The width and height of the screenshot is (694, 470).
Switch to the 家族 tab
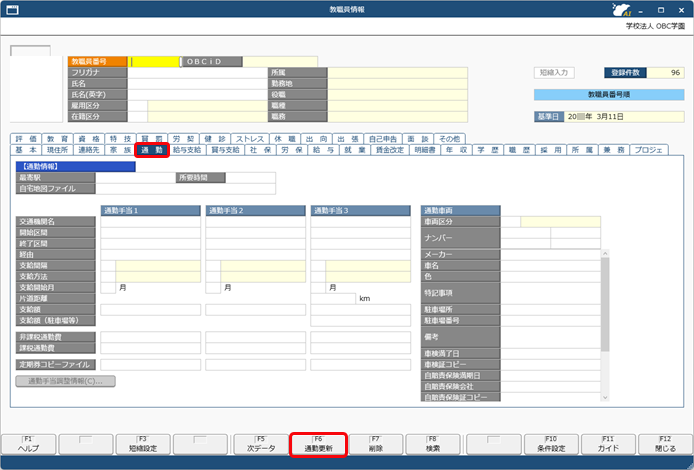(x=121, y=149)
